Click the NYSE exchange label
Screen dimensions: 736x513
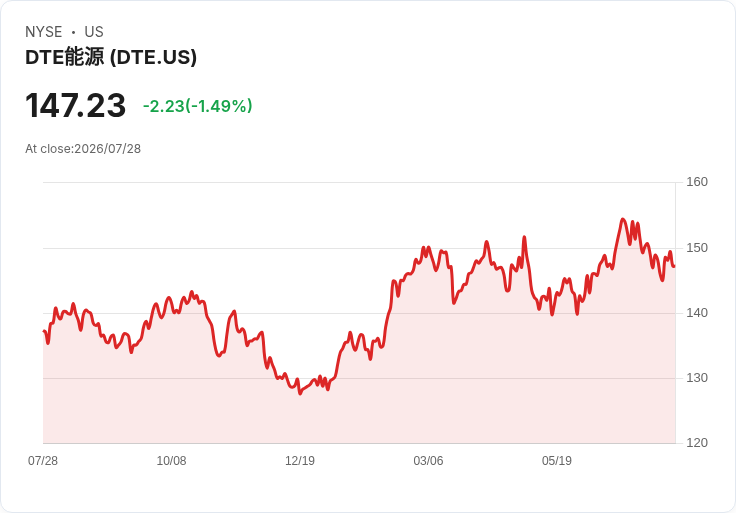44,32
